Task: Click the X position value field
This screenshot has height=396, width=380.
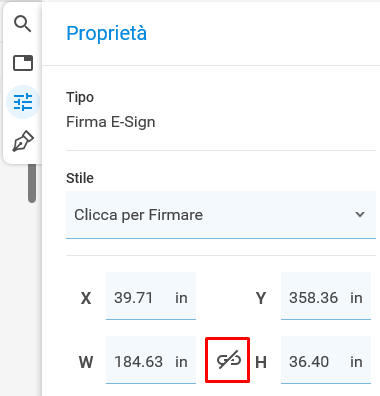Action: [x=151, y=296]
